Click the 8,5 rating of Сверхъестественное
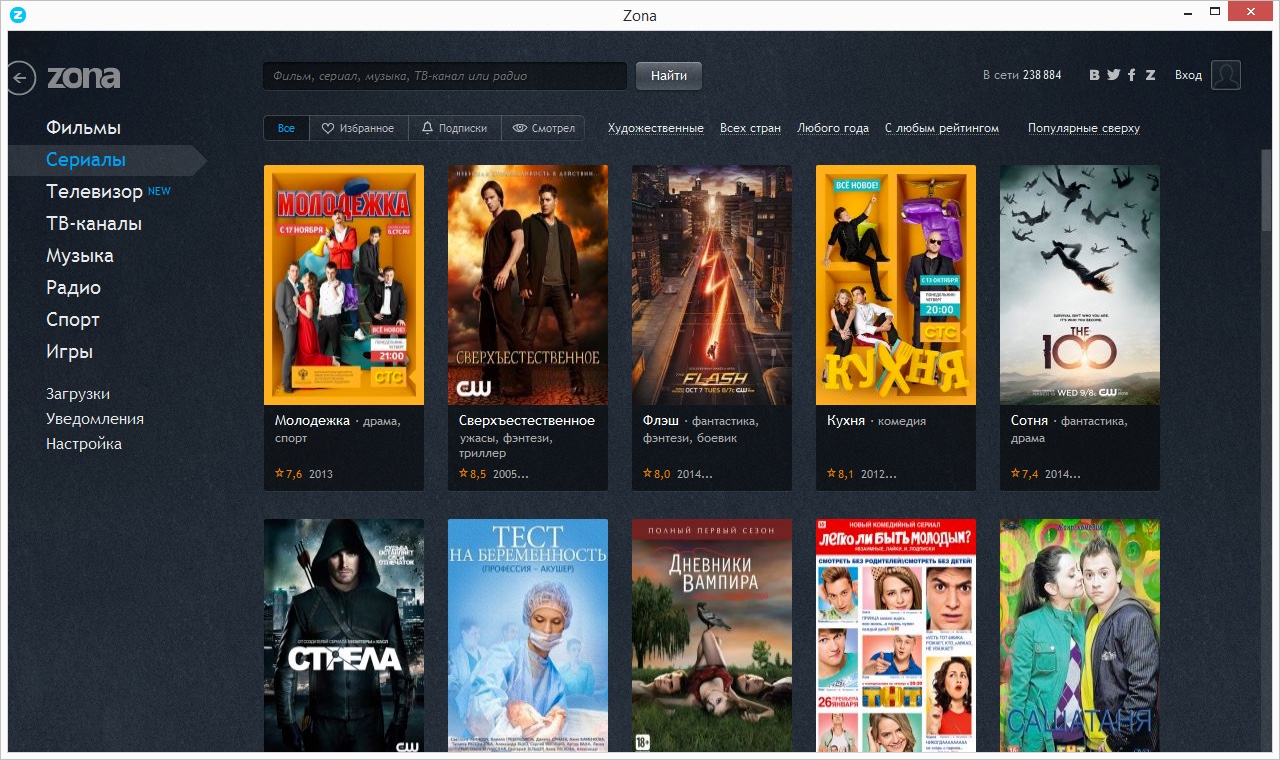 (x=472, y=474)
